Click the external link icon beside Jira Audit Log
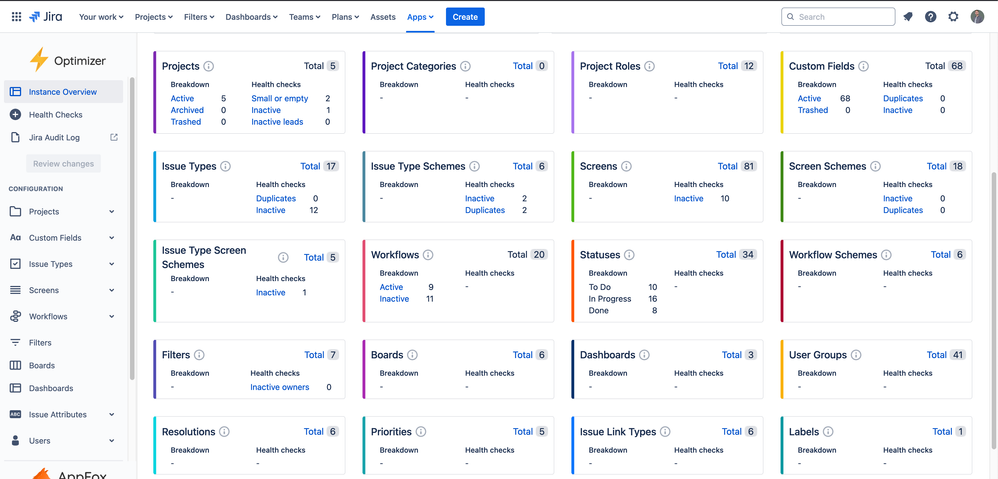Image resolution: width=998 pixels, height=479 pixels. (114, 137)
